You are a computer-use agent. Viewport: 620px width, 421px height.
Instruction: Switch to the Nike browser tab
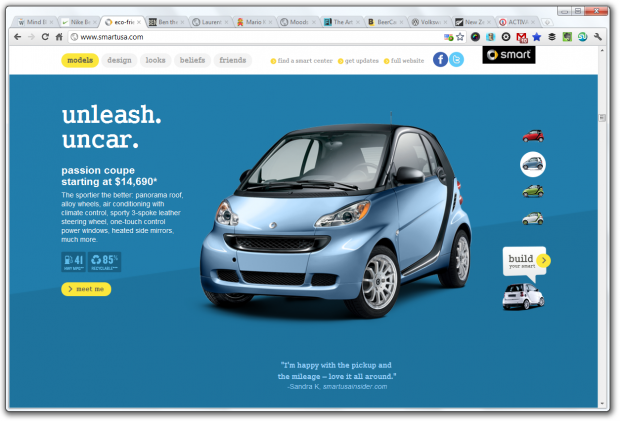[80, 22]
